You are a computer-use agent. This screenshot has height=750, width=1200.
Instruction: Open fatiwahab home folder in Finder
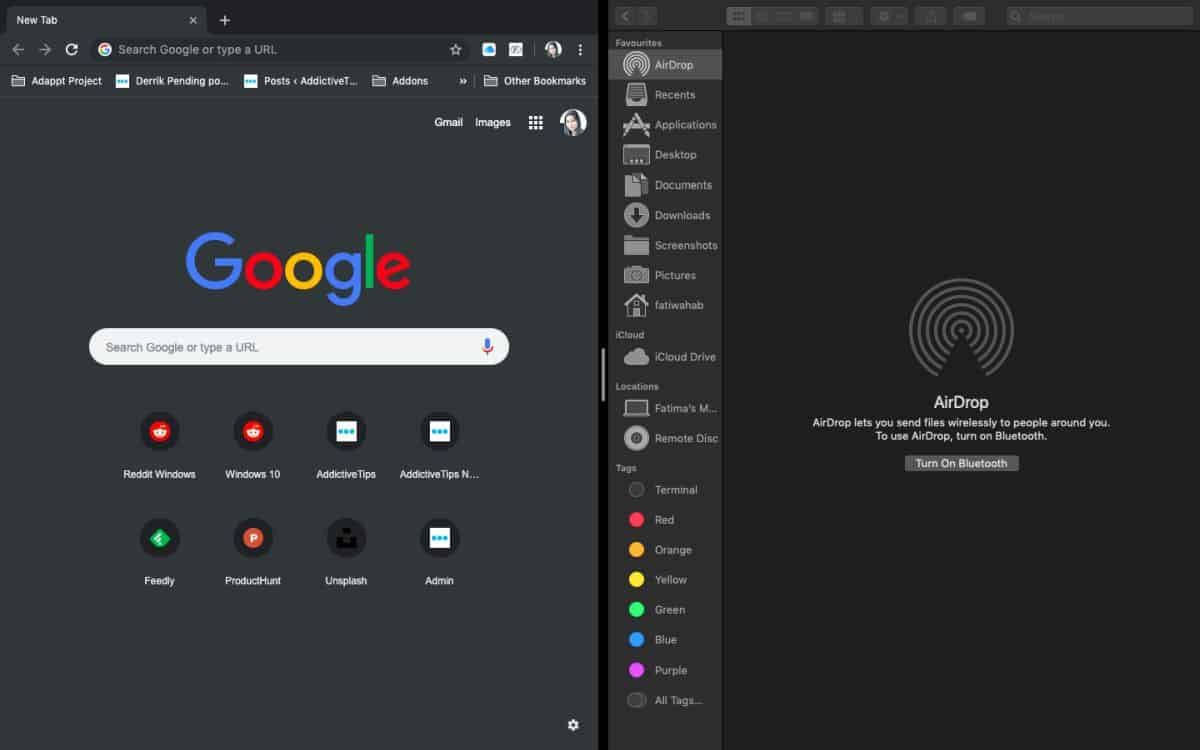[x=665, y=305]
